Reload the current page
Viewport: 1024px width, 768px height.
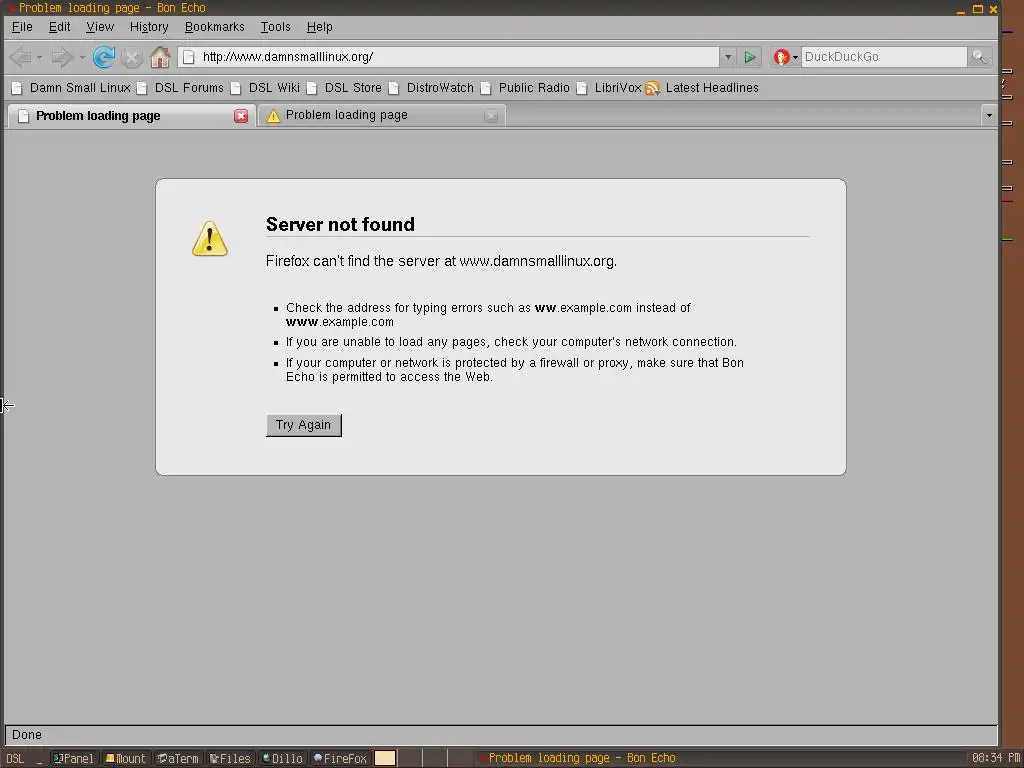pos(103,57)
